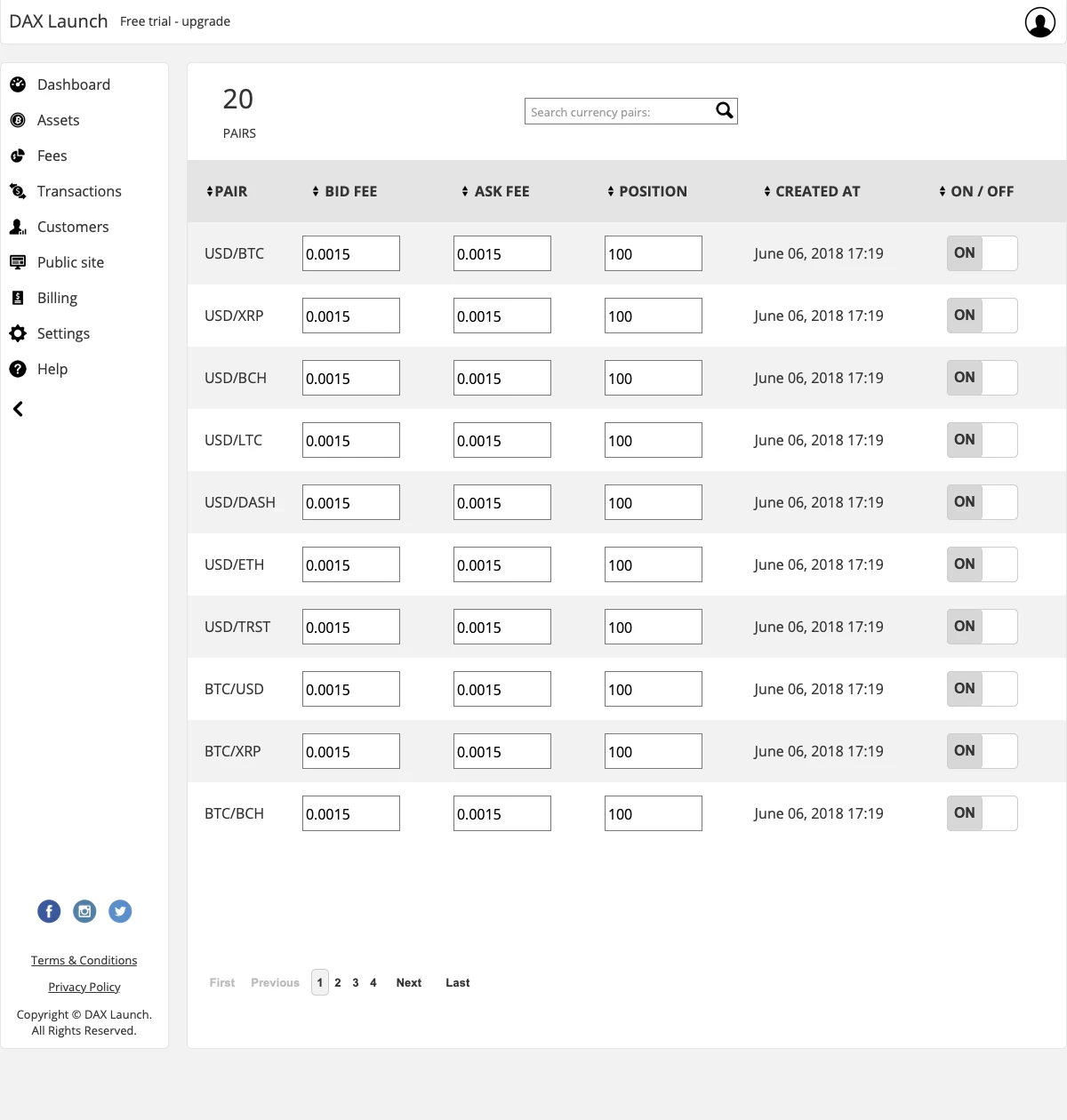The image size is (1067, 1120).
Task: Click the BTC/USD pair name
Action: (234, 689)
